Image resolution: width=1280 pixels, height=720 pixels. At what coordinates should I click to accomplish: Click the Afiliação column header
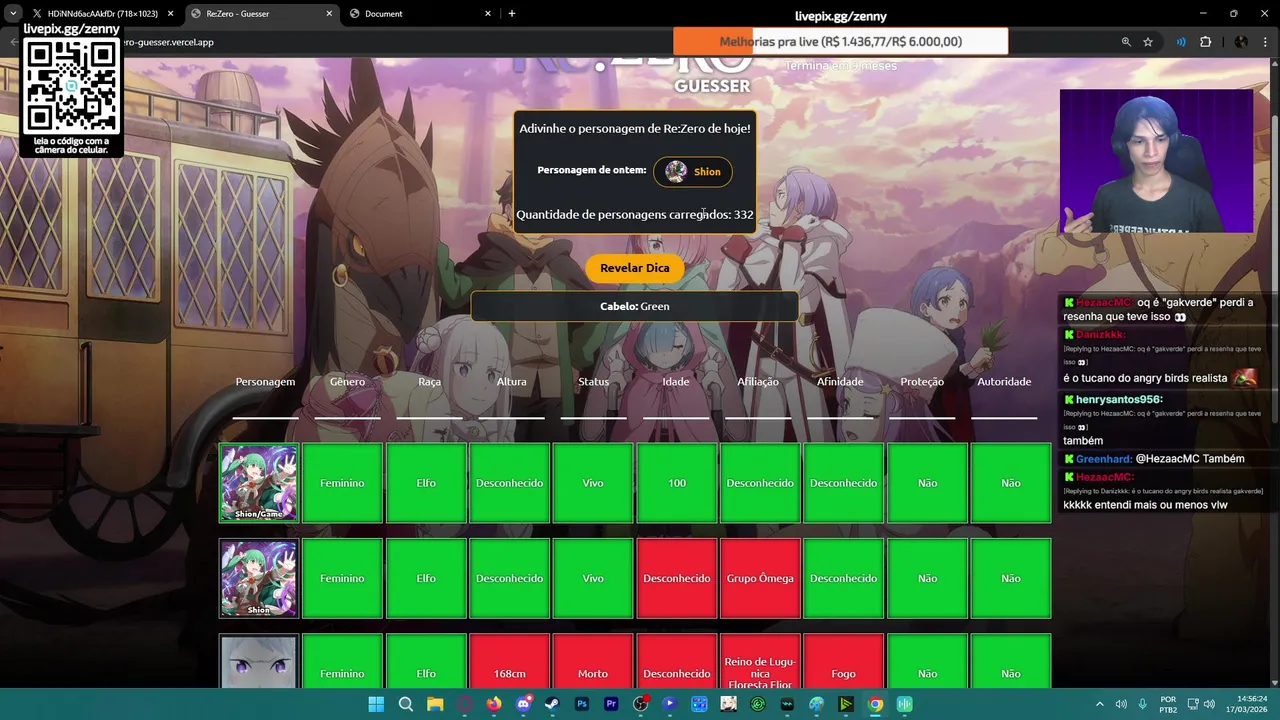pos(758,382)
